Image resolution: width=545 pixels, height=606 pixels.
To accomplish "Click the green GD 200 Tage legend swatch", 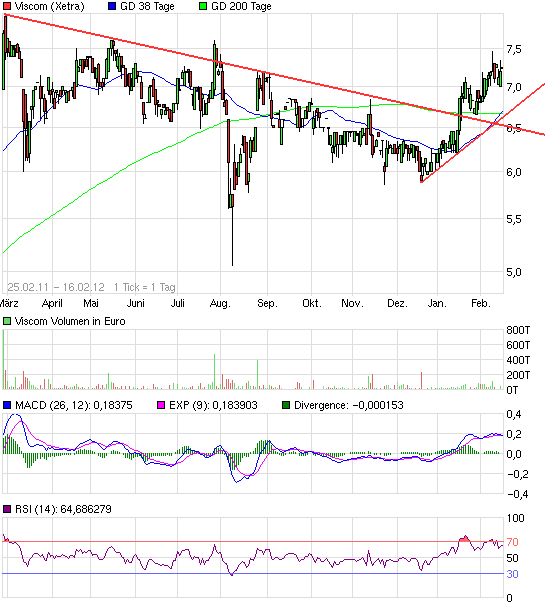I will click(x=203, y=6).
